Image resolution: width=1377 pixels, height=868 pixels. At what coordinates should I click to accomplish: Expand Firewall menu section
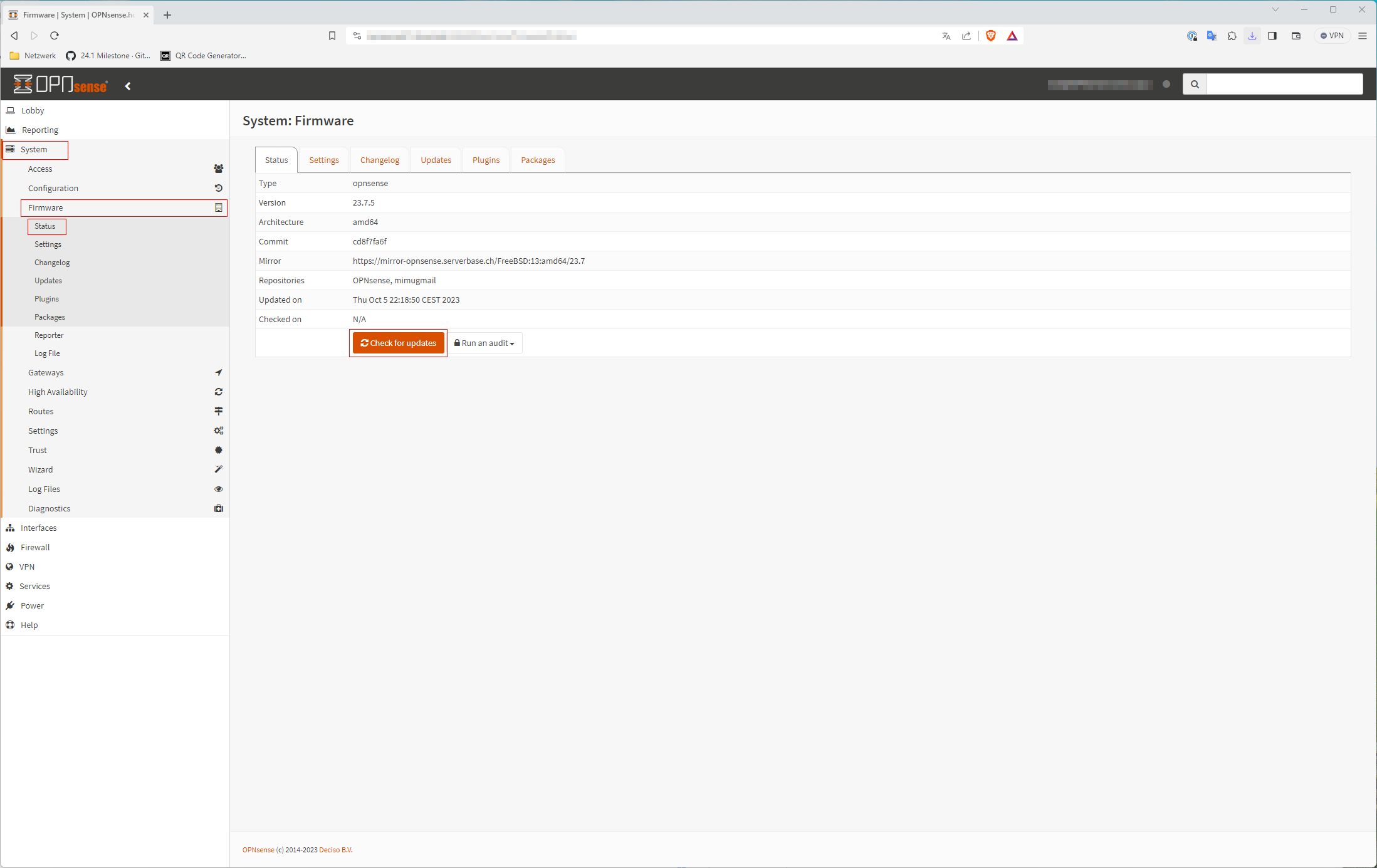tap(115, 547)
